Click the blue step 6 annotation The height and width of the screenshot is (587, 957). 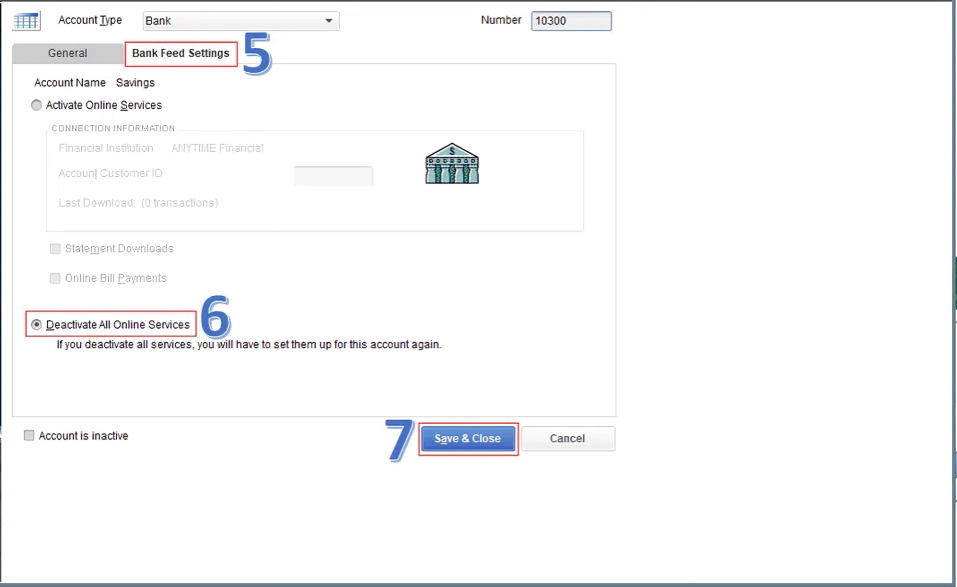[x=215, y=317]
